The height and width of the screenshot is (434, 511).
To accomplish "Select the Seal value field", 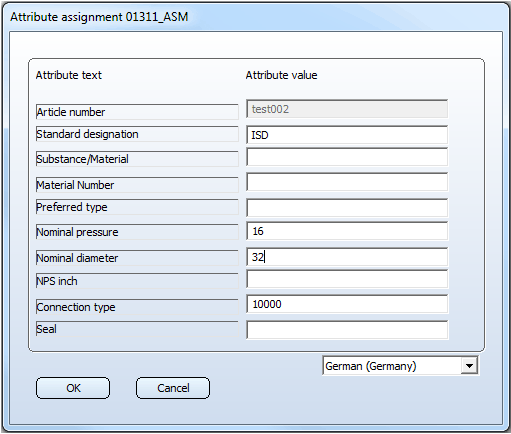I will click(347, 330).
